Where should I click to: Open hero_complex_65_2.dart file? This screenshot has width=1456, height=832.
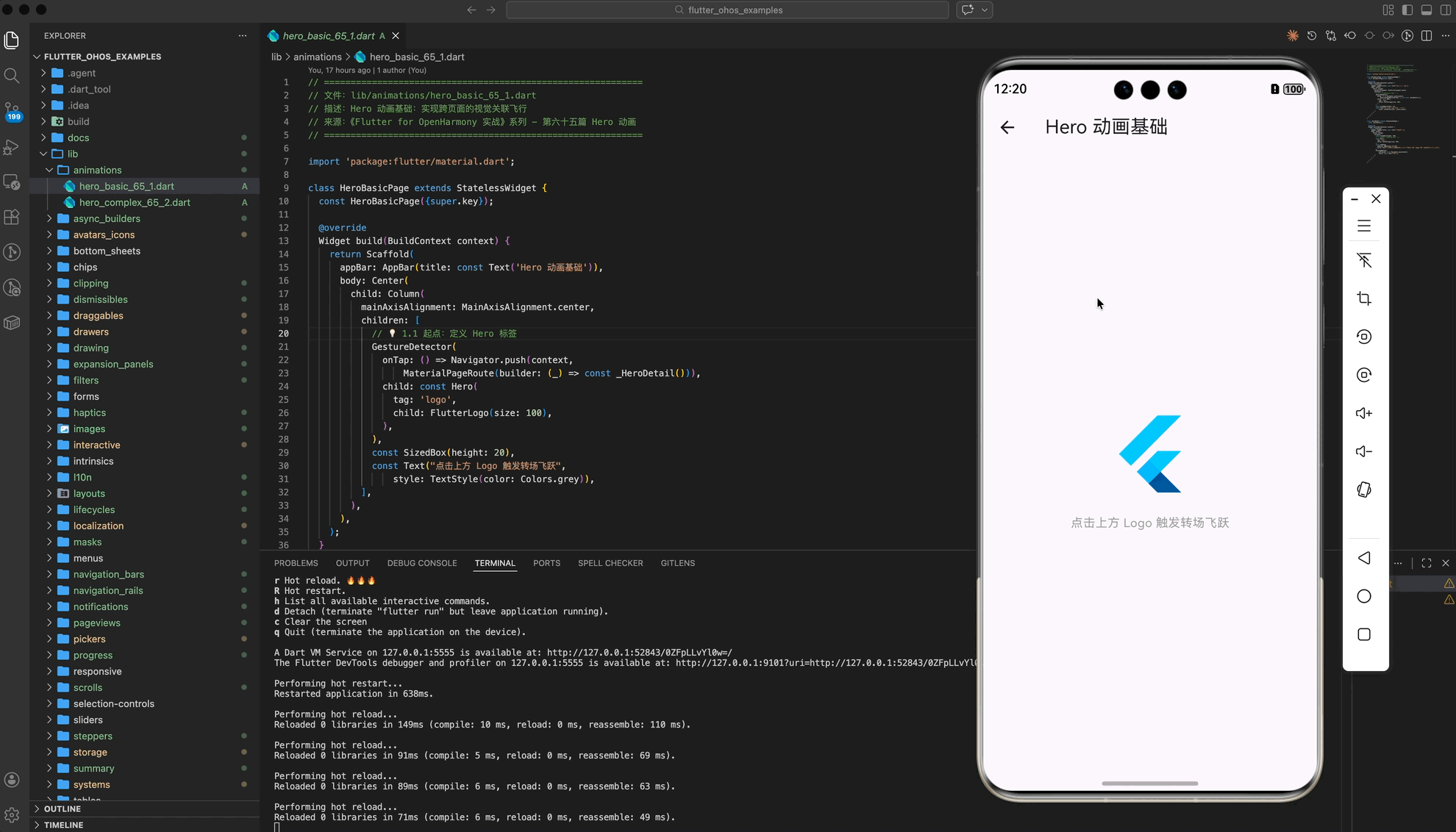[x=135, y=202]
